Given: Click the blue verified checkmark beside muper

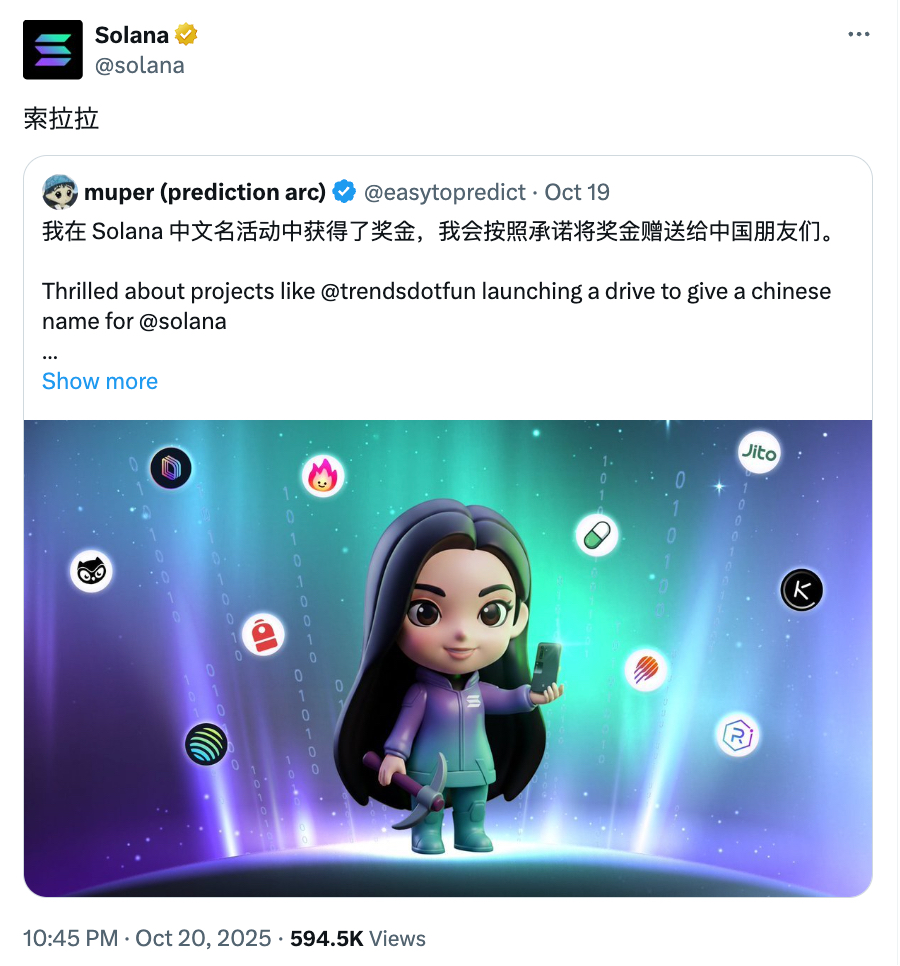Looking at the screenshot, I should tap(344, 192).
